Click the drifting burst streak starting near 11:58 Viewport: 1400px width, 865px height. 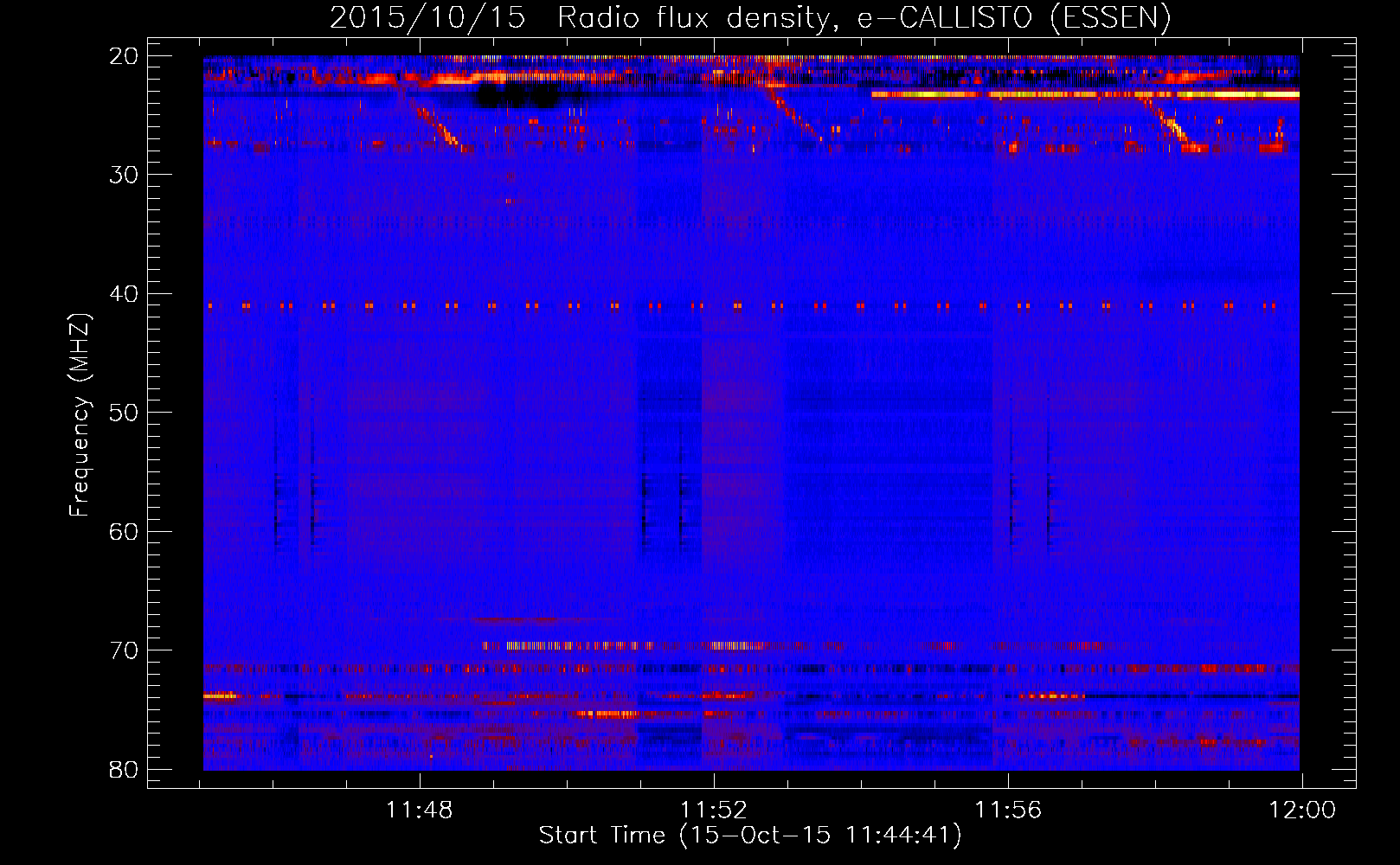coord(1170,123)
